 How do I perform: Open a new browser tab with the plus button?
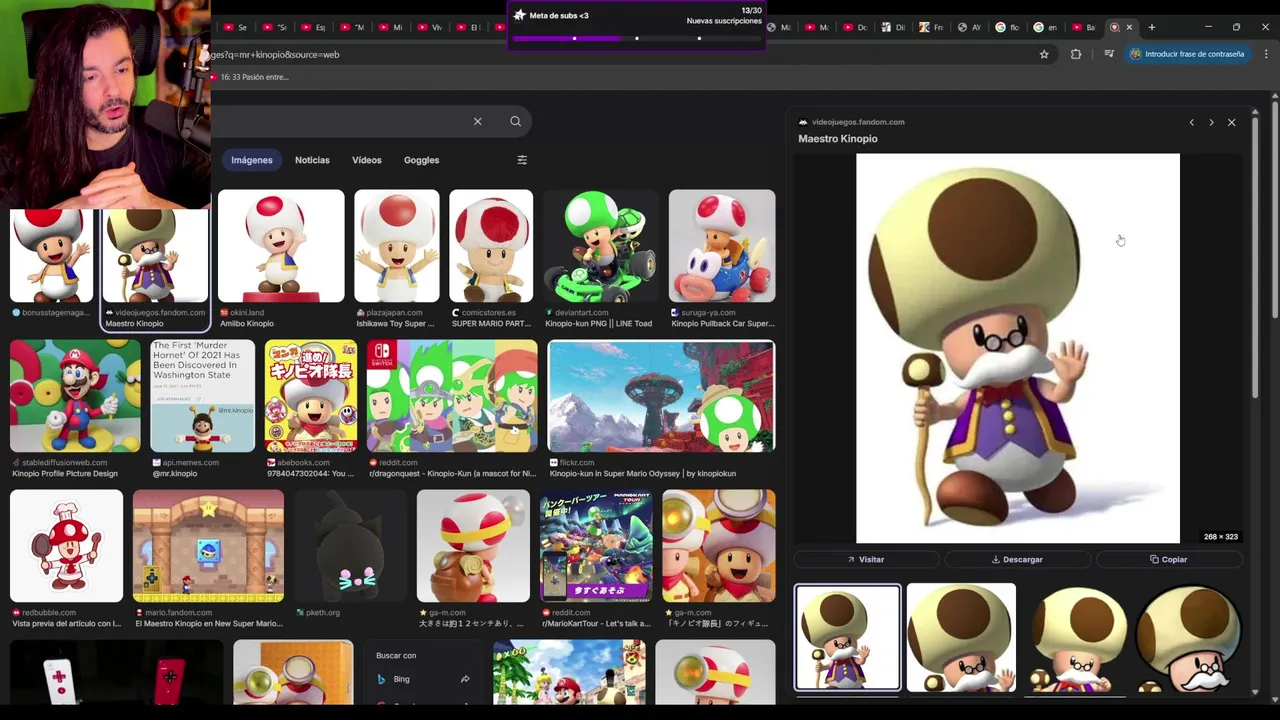[x=1151, y=27]
